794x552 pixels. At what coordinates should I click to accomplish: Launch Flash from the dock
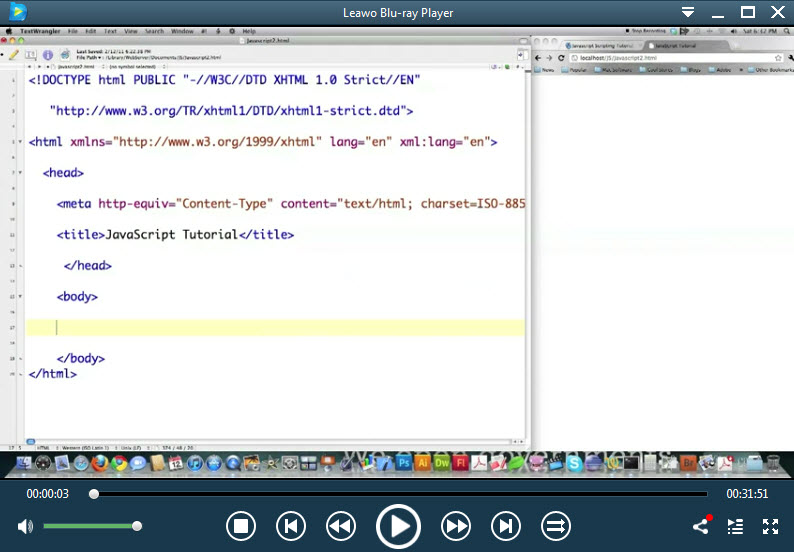(x=460, y=463)
